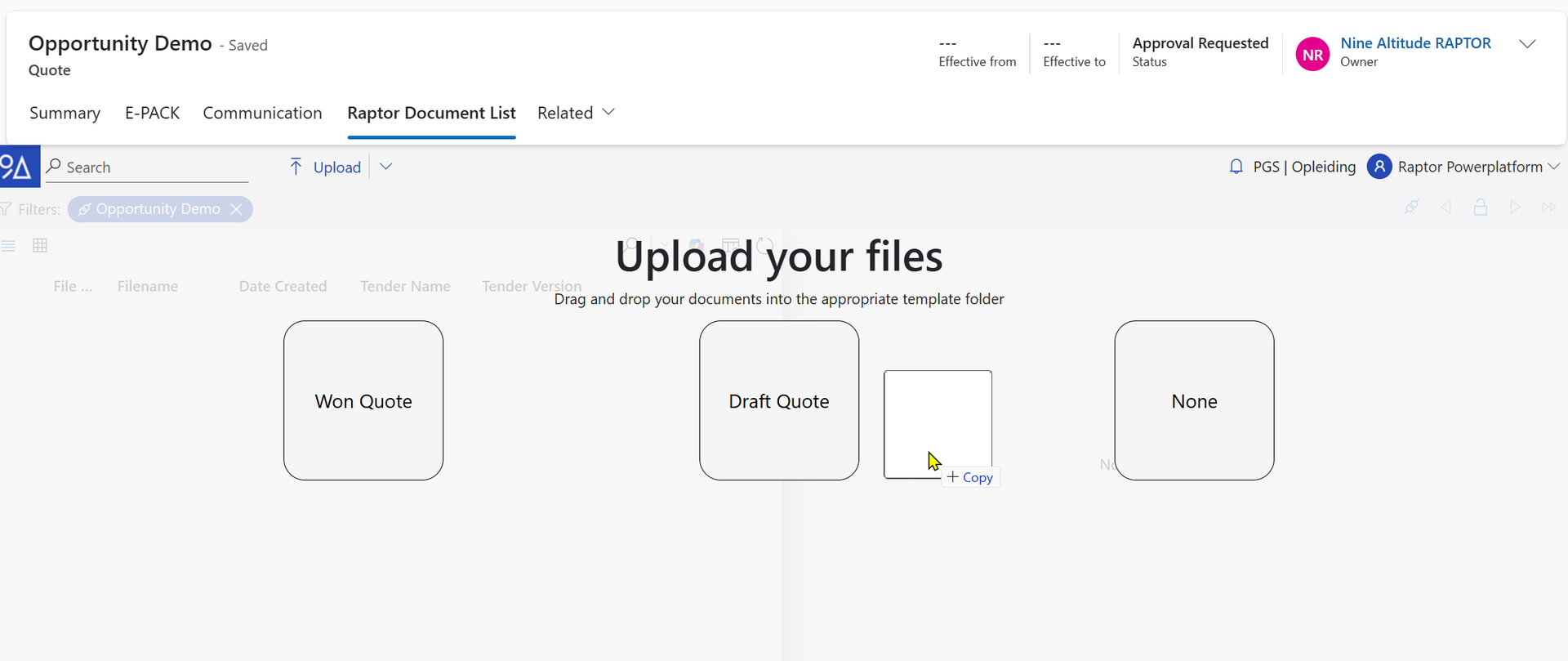Screen dimensions: 1568x661
Task: Open the Nine Altitude RAPTOR owner link
Action: [x=1415, y=43]
